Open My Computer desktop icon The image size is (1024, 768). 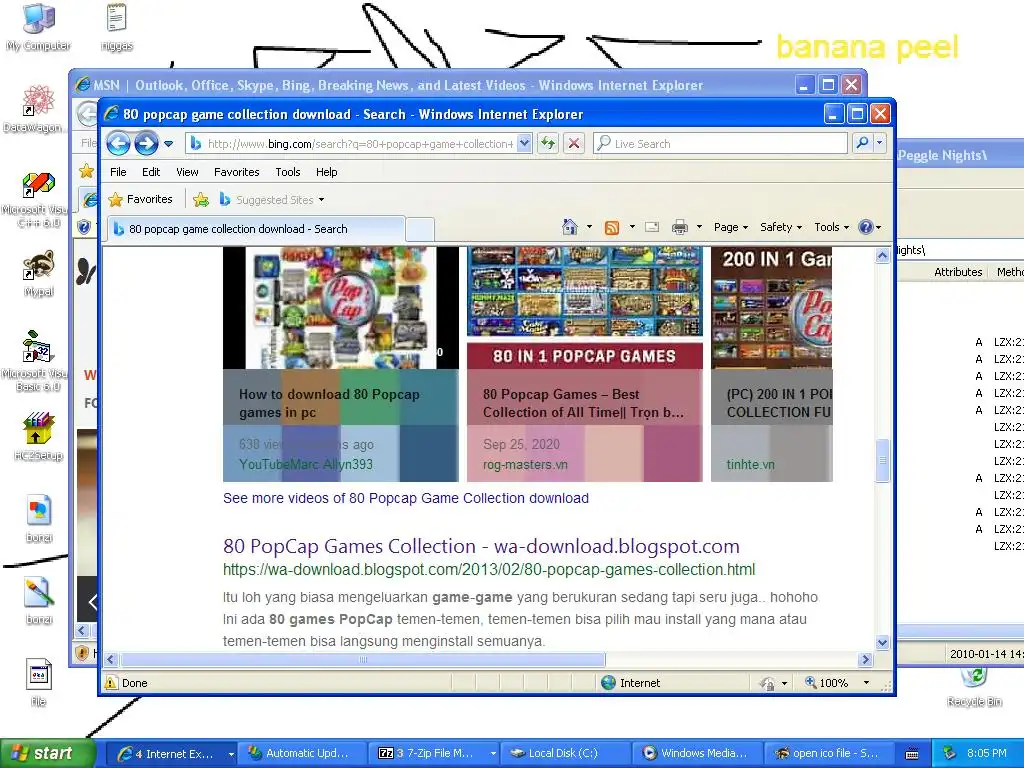click(x=39, y=27)
